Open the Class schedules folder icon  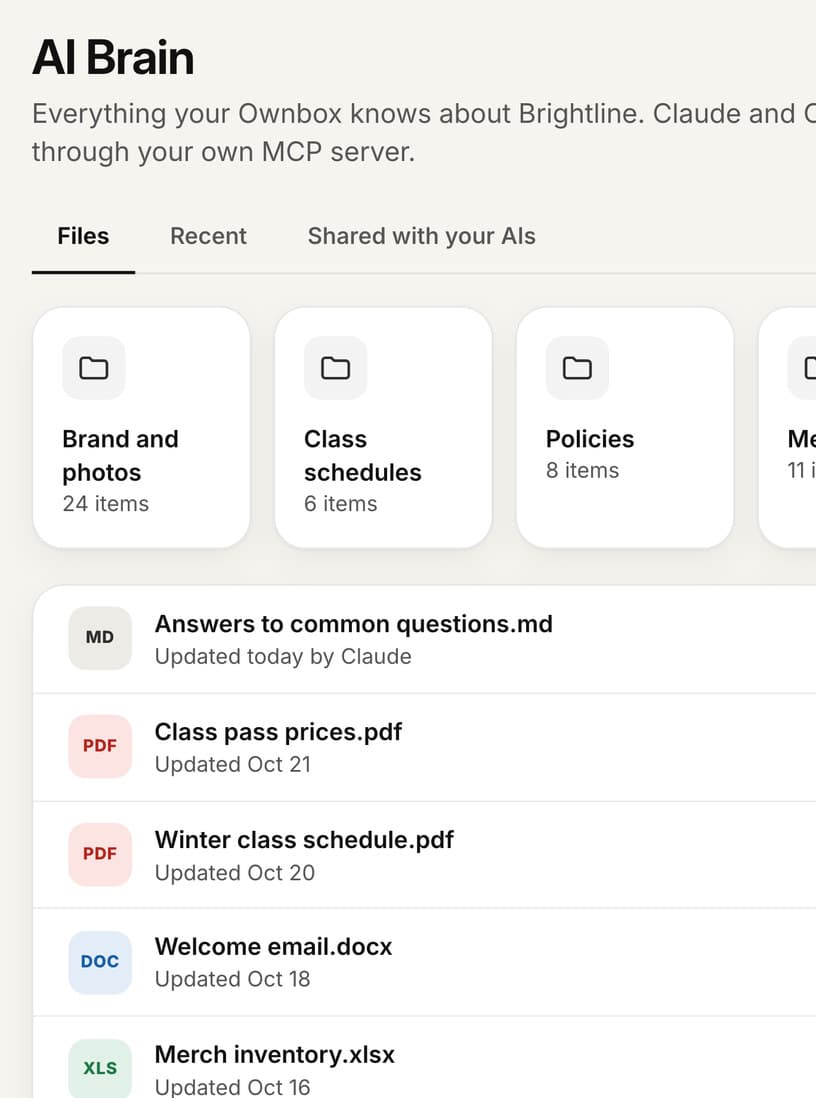[336, 368]
